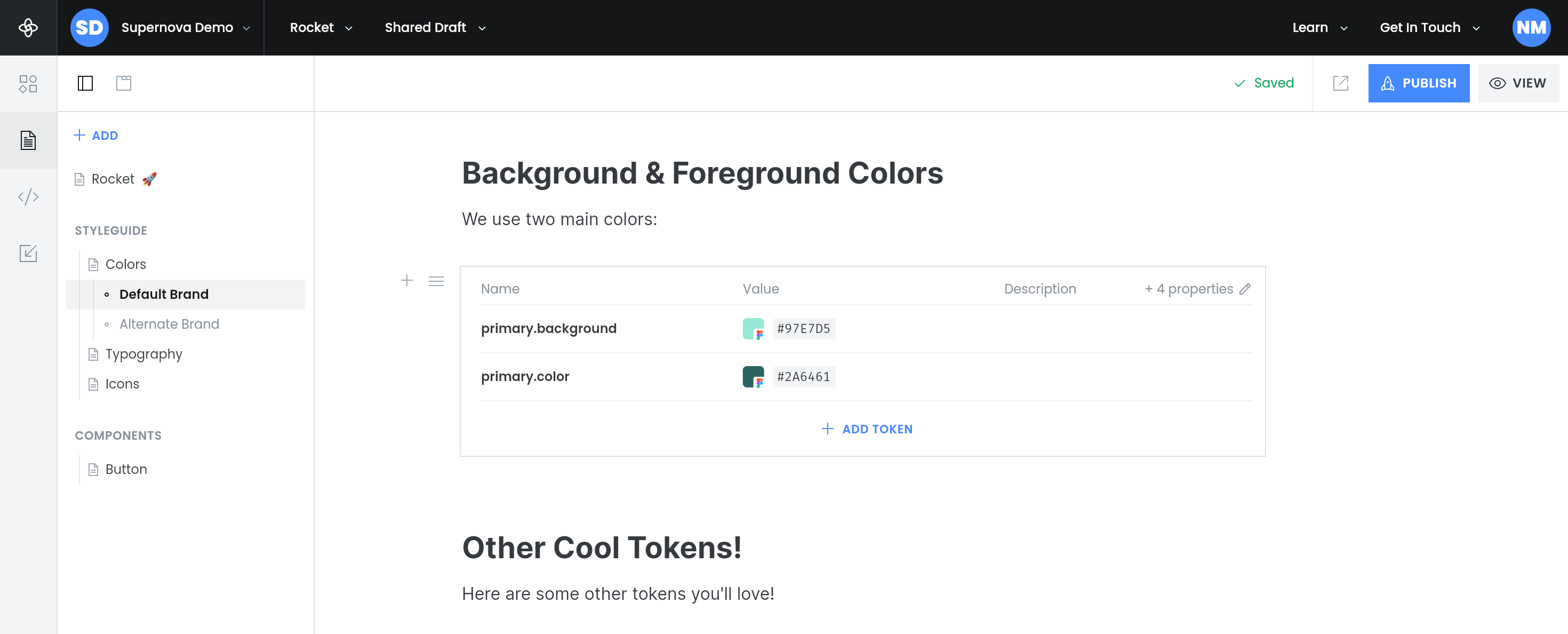Viewport: 1568px width, 634px height.
Task: Open the documentation page icon in sidebar
Action: pyautogui.click(x=28, y=140)
